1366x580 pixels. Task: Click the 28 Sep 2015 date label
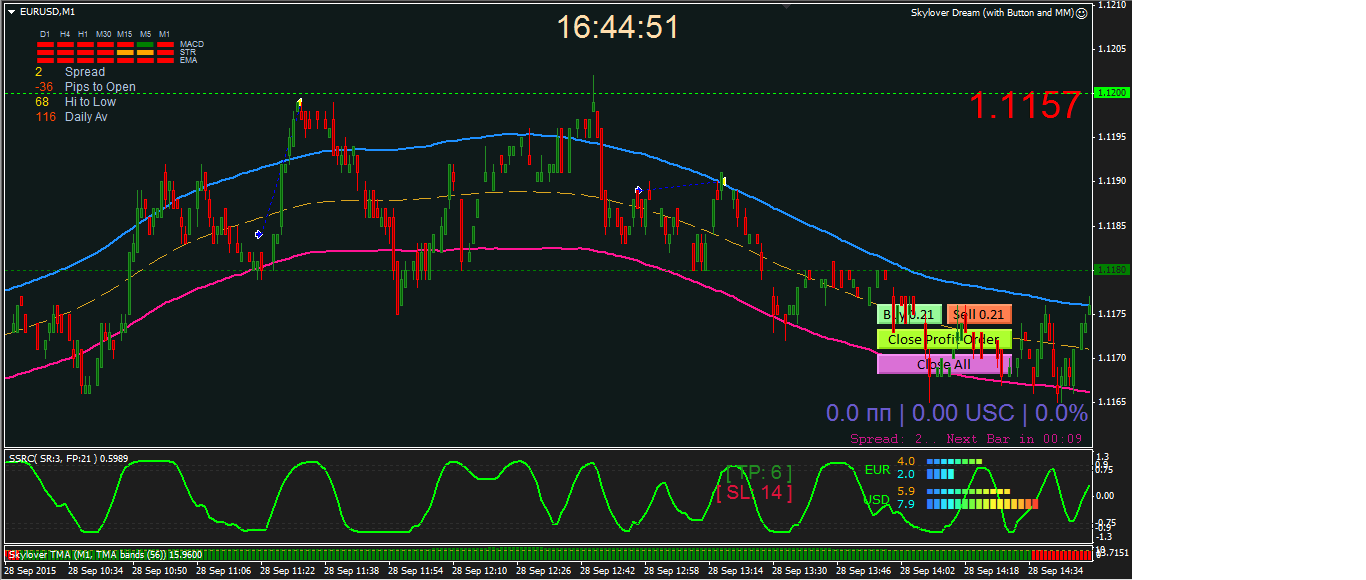click(31, 571)
